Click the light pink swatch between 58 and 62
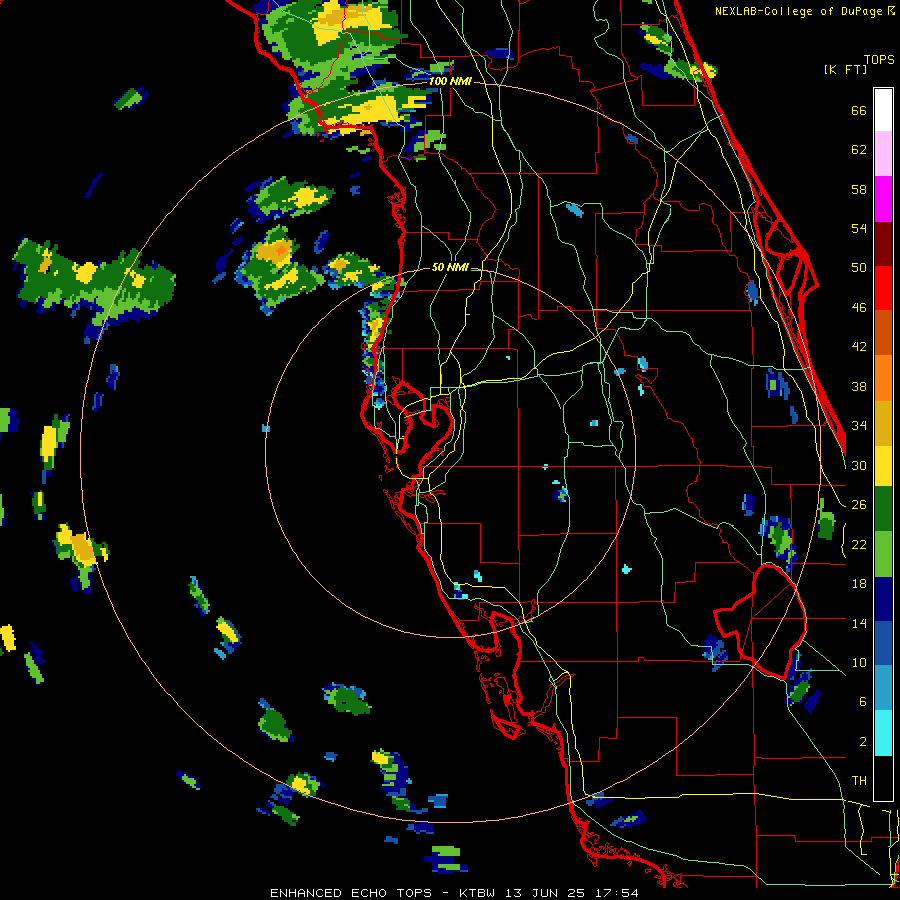 883,154
